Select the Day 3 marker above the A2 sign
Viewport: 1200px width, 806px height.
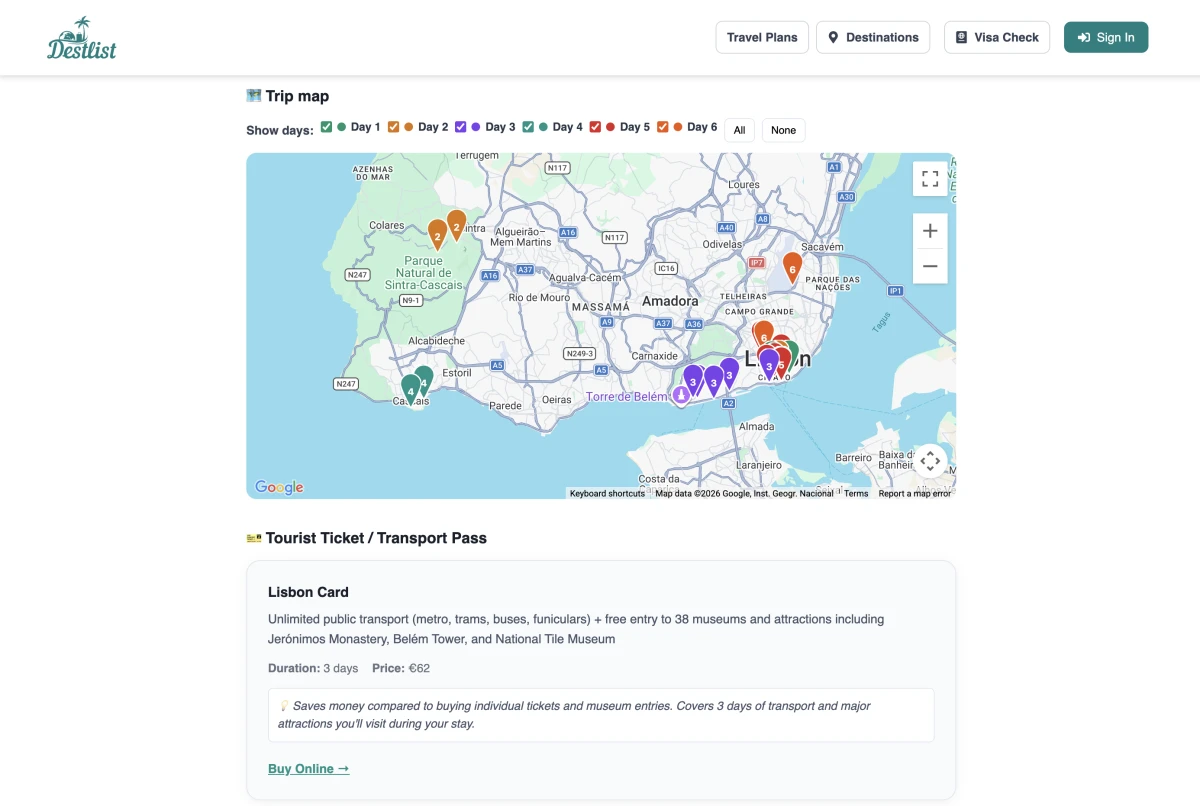pos(729,374)
